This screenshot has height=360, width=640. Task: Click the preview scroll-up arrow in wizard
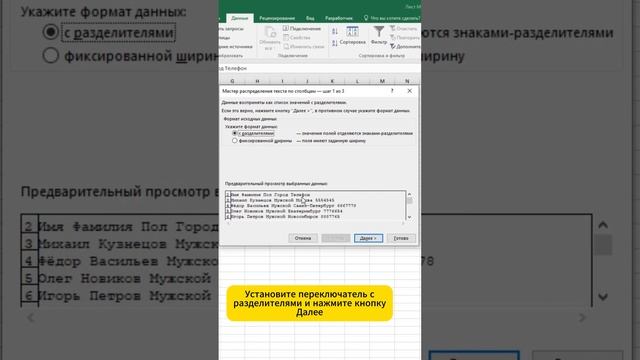pyautogui.click(x=409, y=194)
